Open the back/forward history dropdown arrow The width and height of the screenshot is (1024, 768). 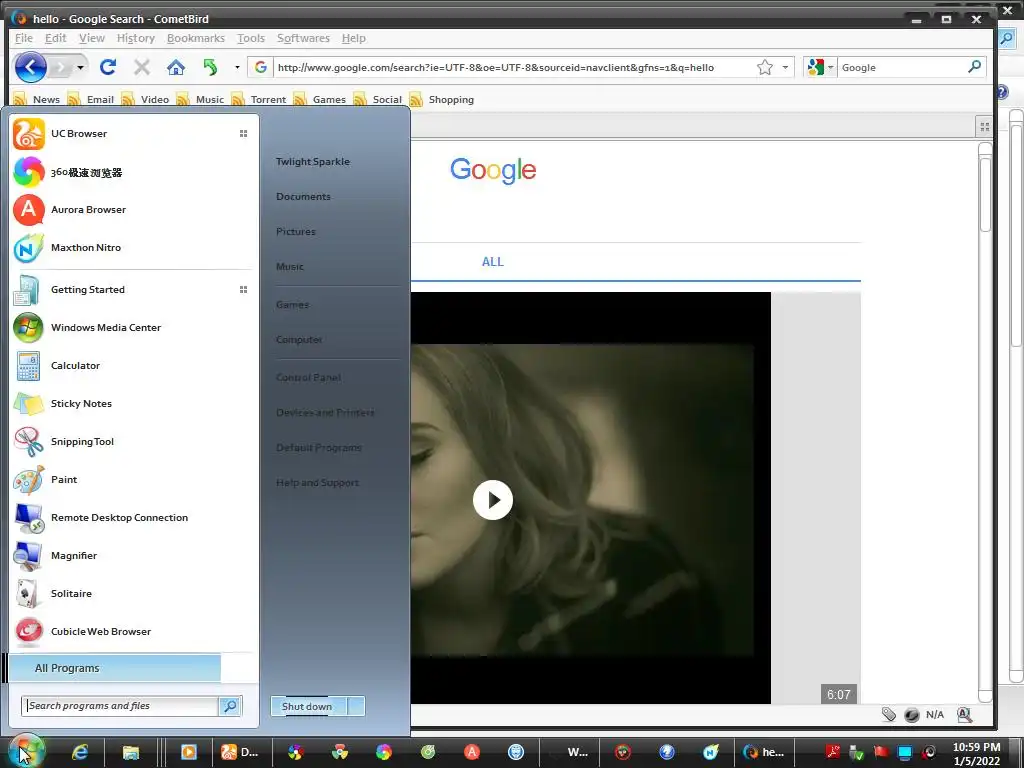point(80,67)
